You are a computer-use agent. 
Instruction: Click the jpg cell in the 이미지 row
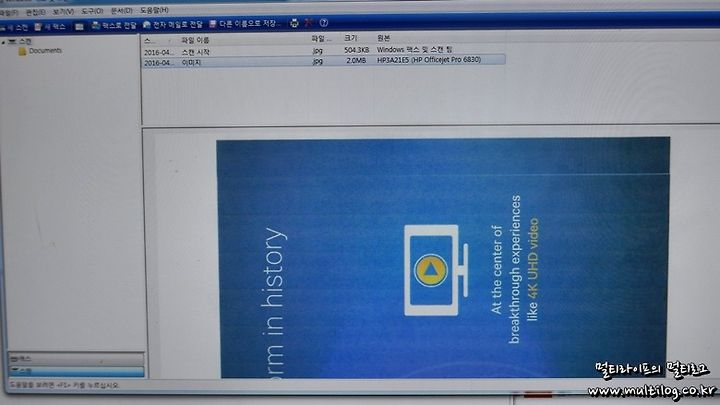click(317, 61)
